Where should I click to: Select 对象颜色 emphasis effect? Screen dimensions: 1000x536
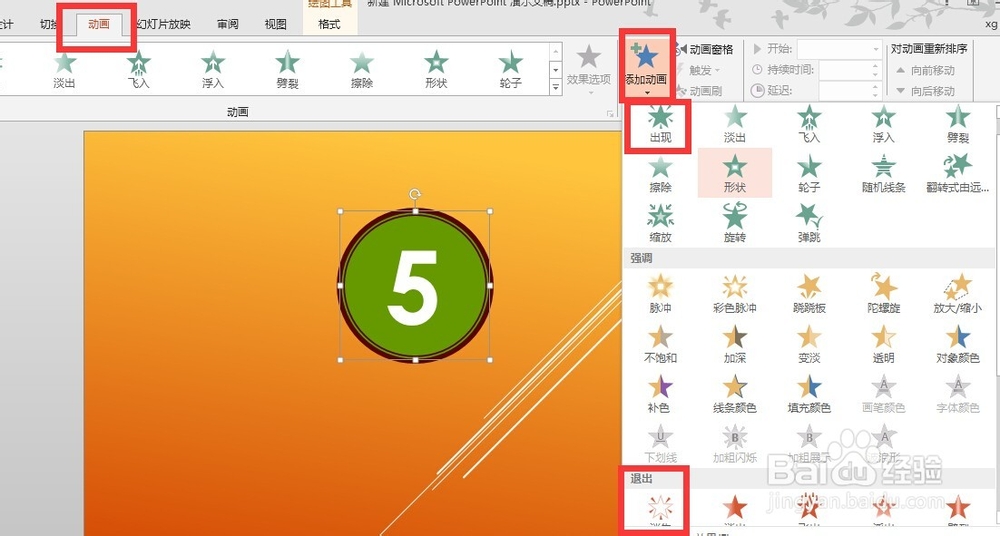[x=958, y=344]
